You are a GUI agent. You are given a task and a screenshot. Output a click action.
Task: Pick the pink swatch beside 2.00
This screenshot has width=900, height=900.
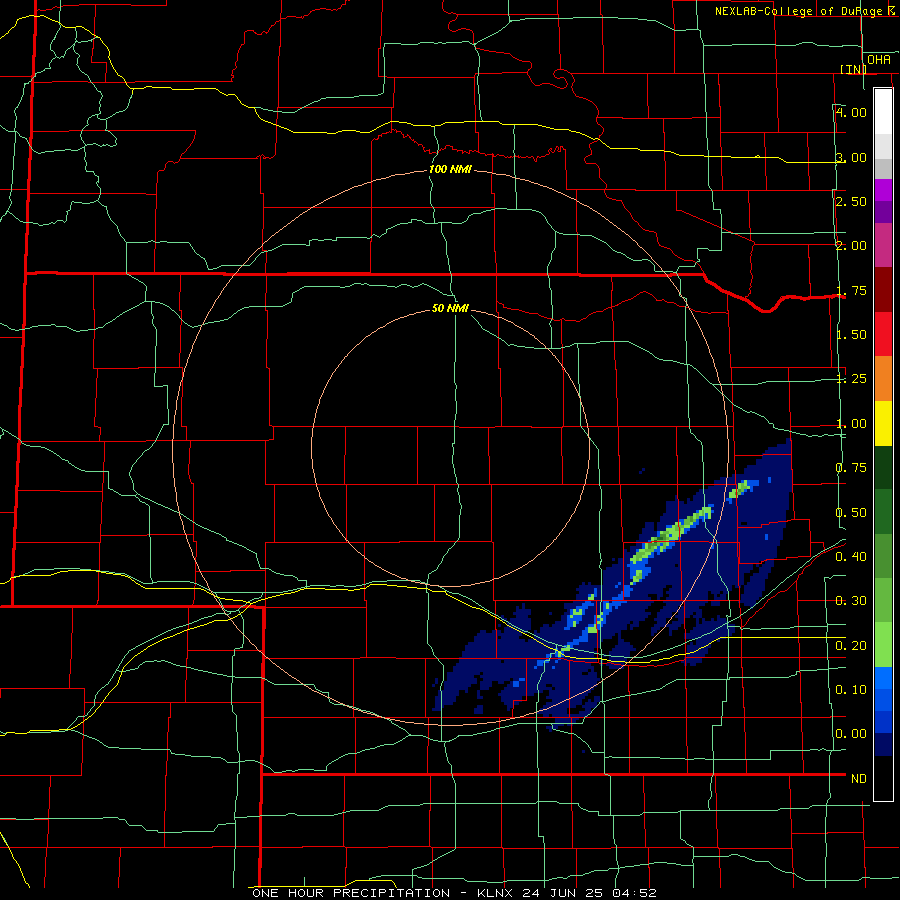point(883,246)
